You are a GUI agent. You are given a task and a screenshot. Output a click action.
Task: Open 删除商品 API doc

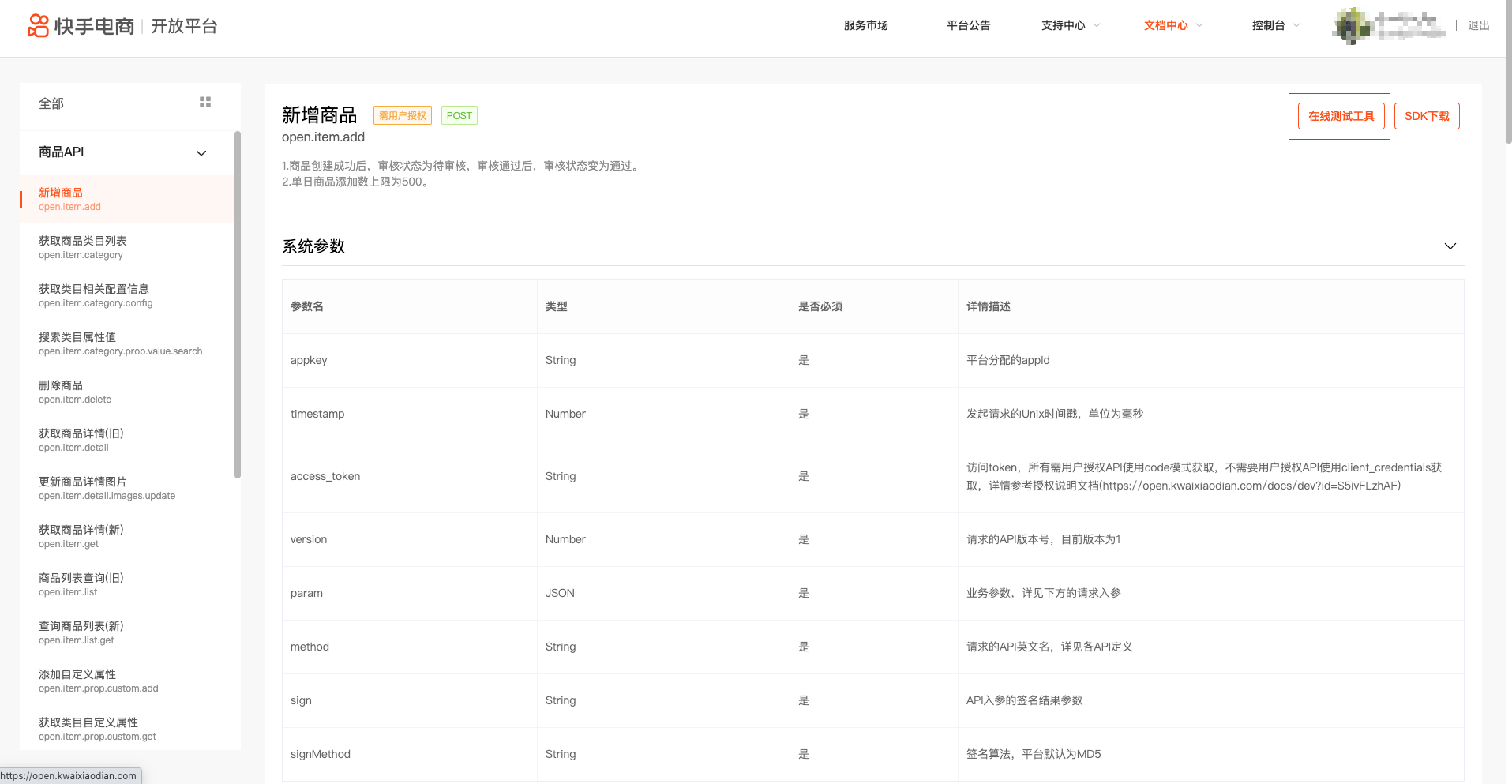pyautogui.click(x=127, y=392)
